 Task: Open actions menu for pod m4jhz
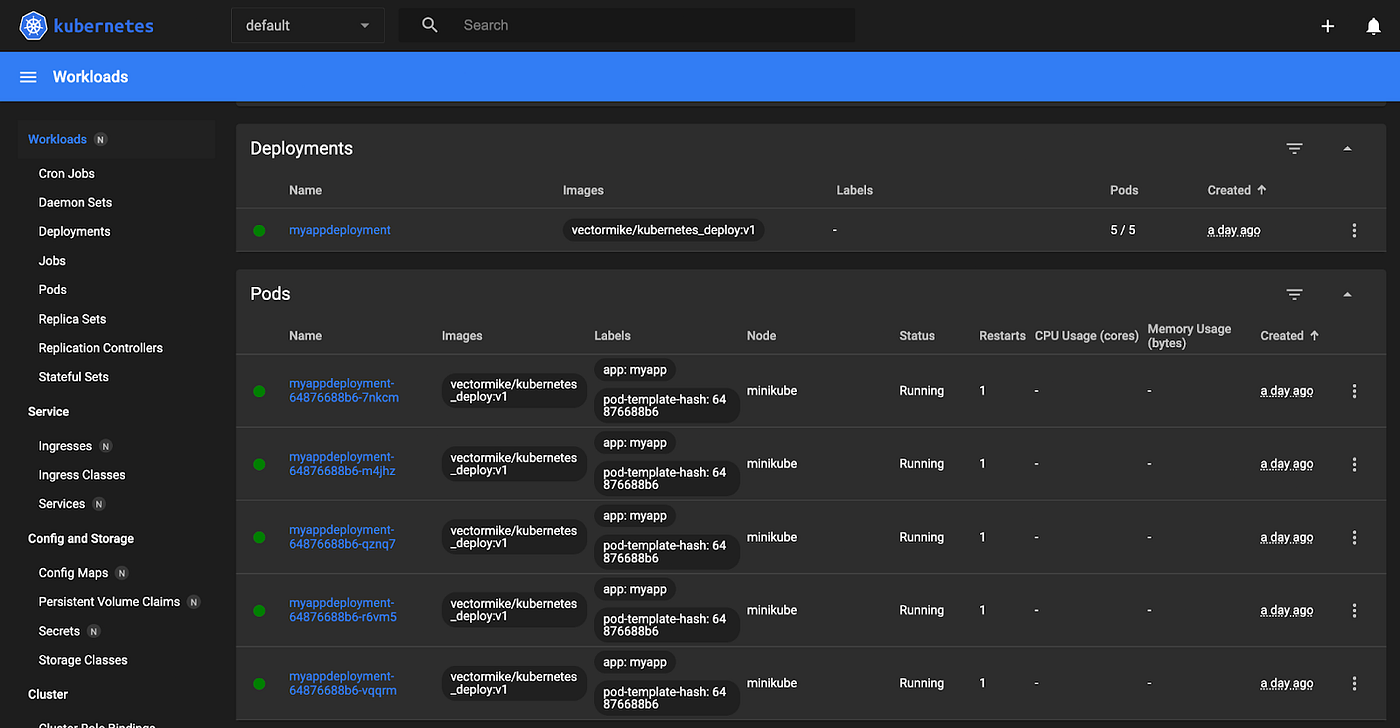(1355, 464)
